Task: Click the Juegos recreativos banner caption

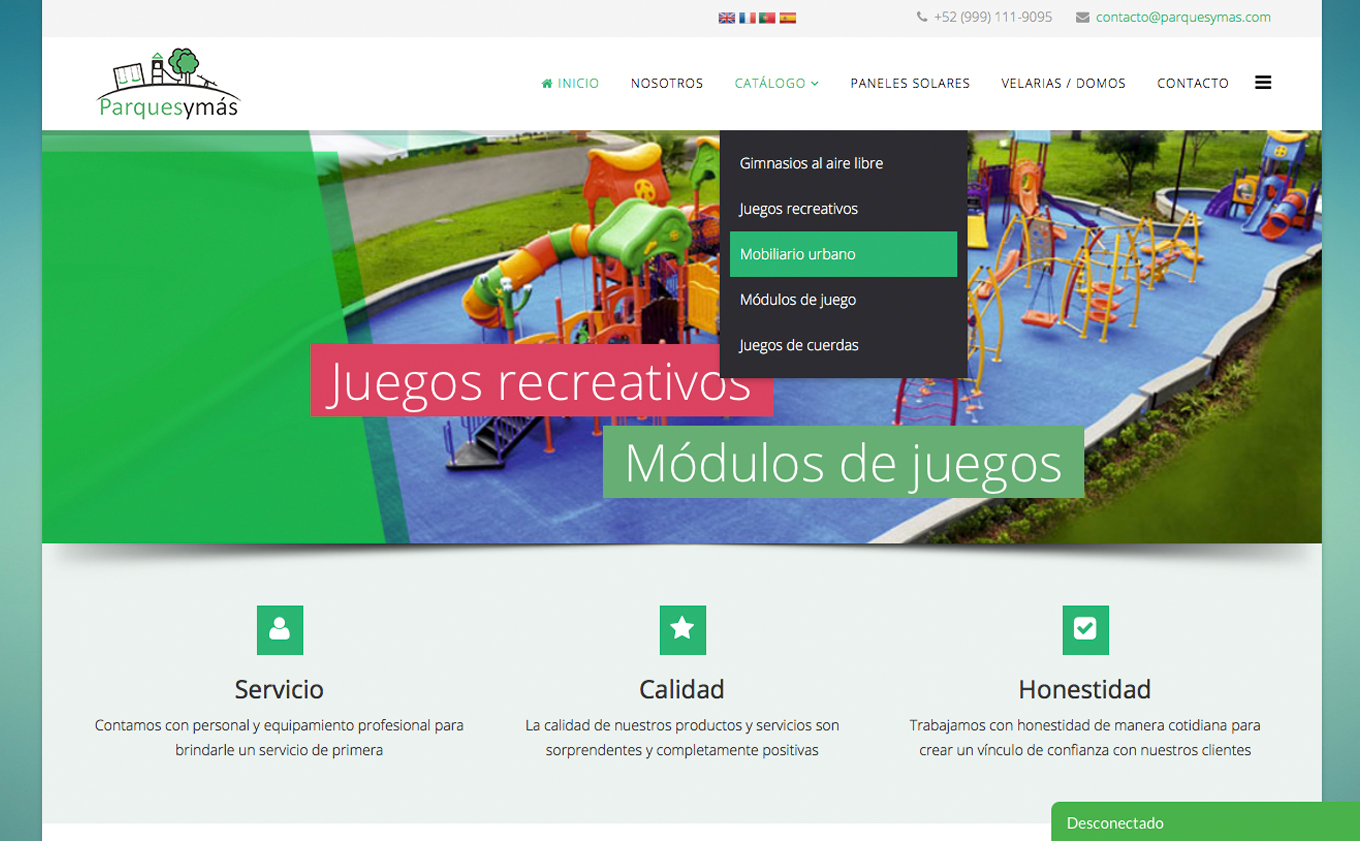Action: [x=541, y=380]
